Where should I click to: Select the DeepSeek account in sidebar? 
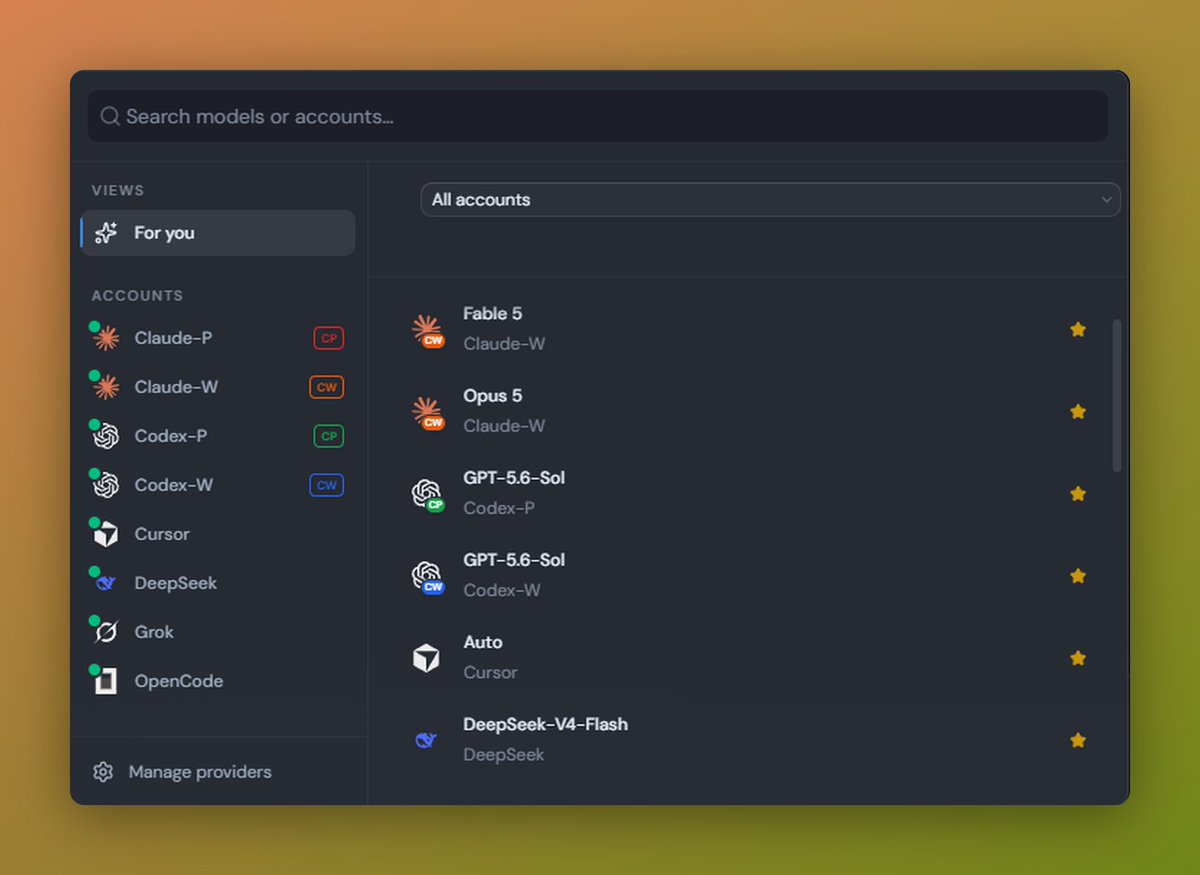tap(218, 583)
